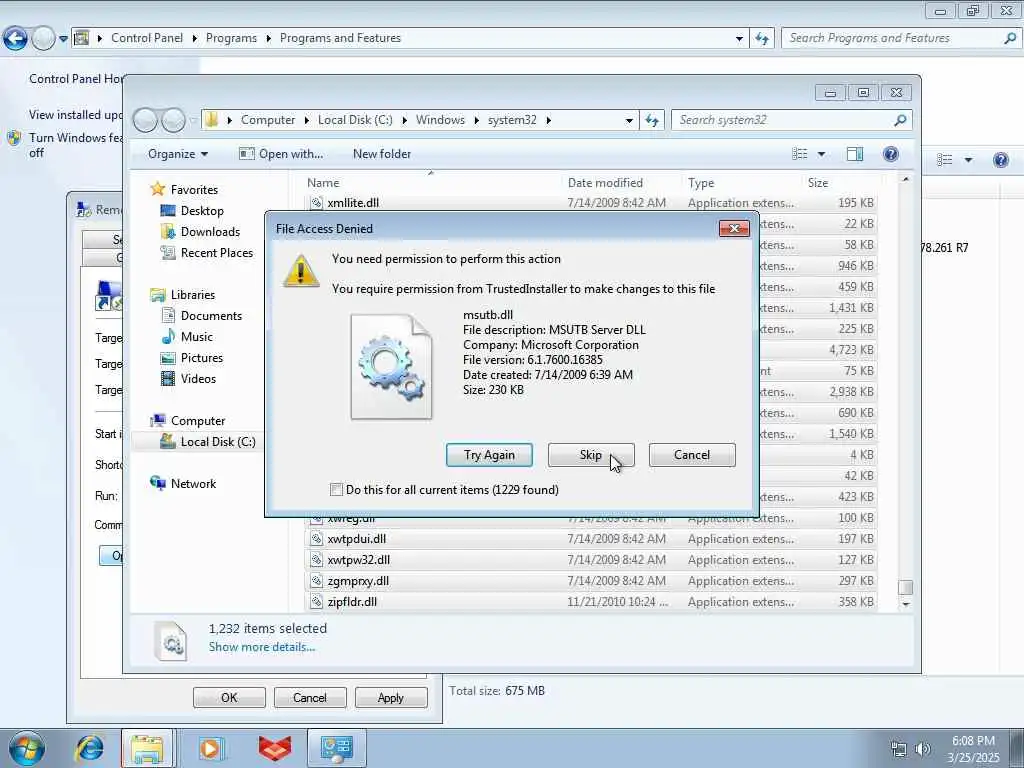Select Favorites in navigation pane
This screenshot has width=1024, height=768.
pyautogui.click(x=194, y=190)
